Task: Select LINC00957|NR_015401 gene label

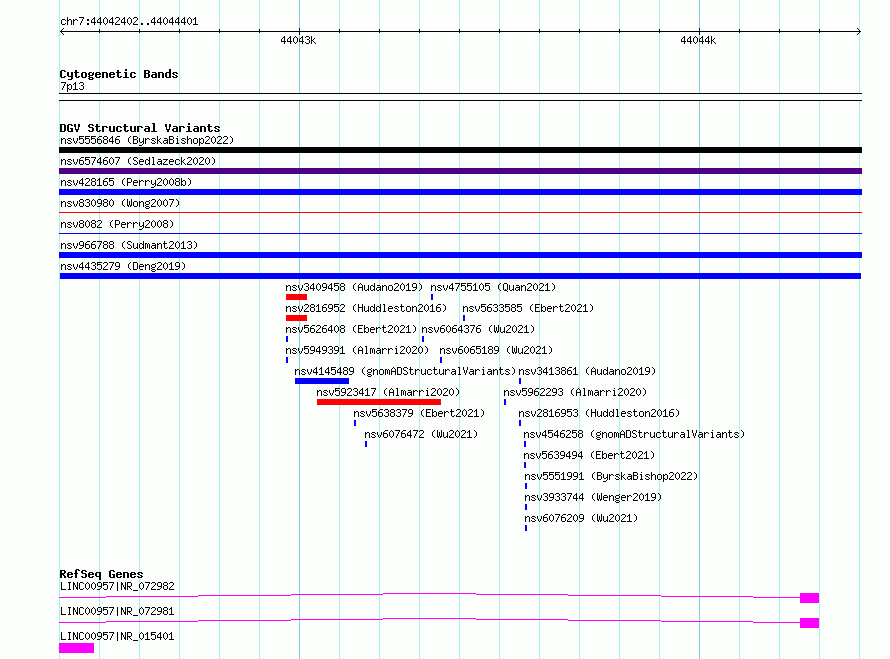Action: tap(117, 636)
